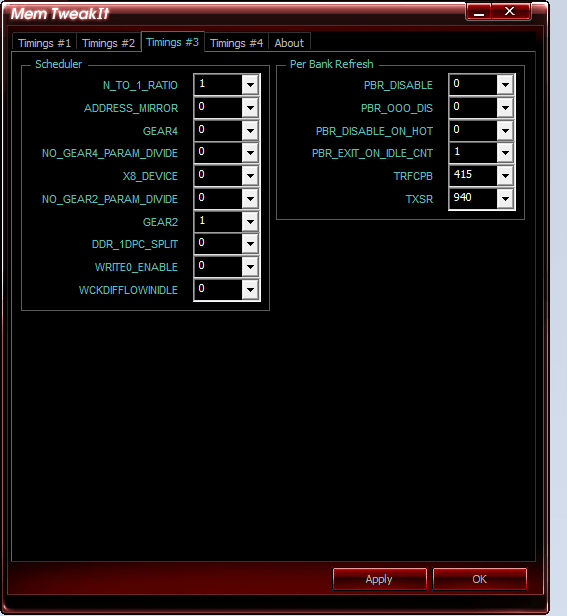Viewport: 567px width, 616px height.
Task: Click the Apply button
Action: point(380,579)
